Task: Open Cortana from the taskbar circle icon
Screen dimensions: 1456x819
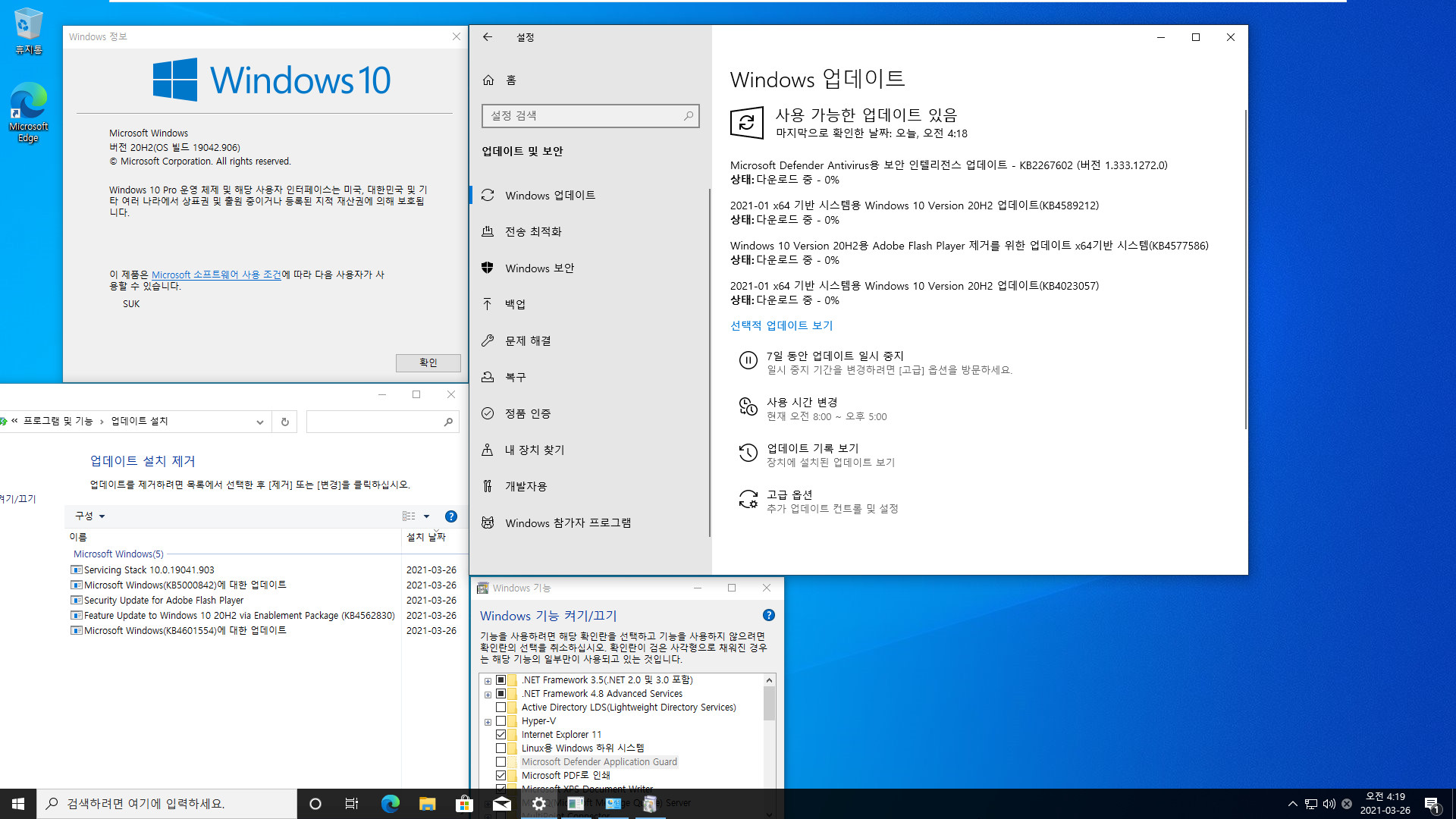Action: [315, 804]
